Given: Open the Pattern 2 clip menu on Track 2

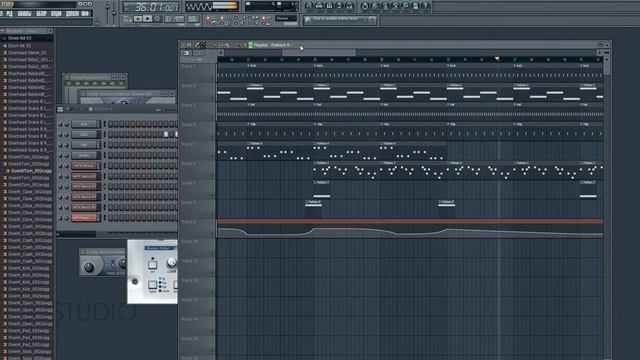Looking at the screenshot, I should tap(248, 85).
